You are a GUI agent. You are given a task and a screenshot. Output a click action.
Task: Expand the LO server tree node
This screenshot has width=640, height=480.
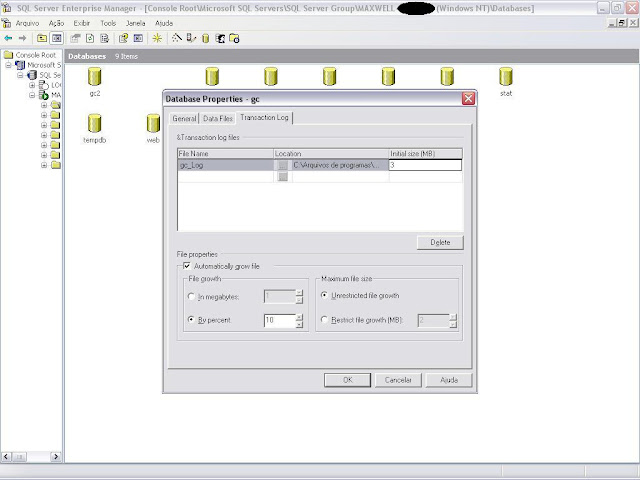coord(32,85)
